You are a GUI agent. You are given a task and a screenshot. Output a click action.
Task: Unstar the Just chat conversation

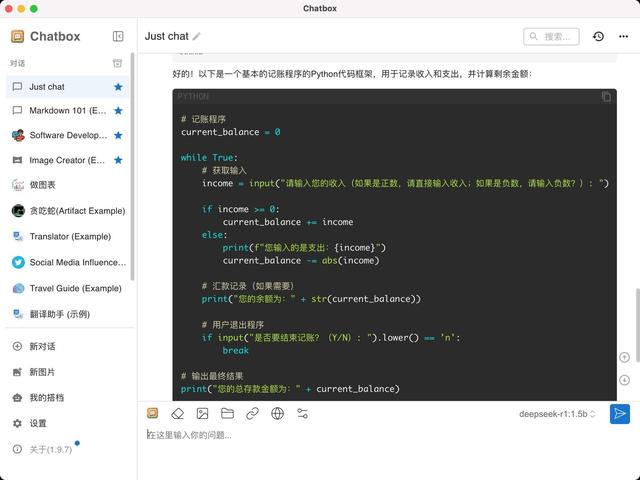118,87
